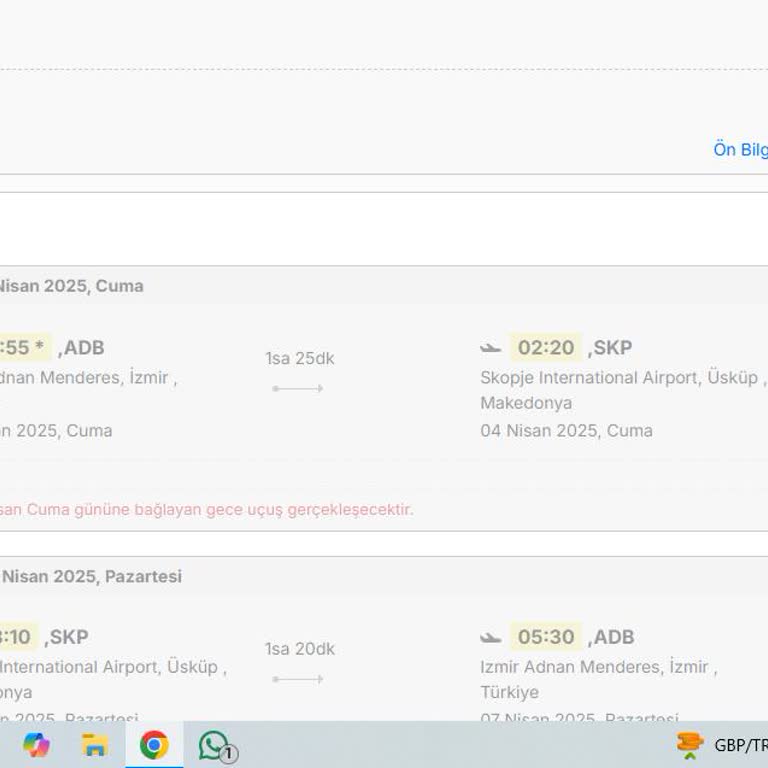Click the ,ADB arrival code beside 05:30

coord(611,637)
